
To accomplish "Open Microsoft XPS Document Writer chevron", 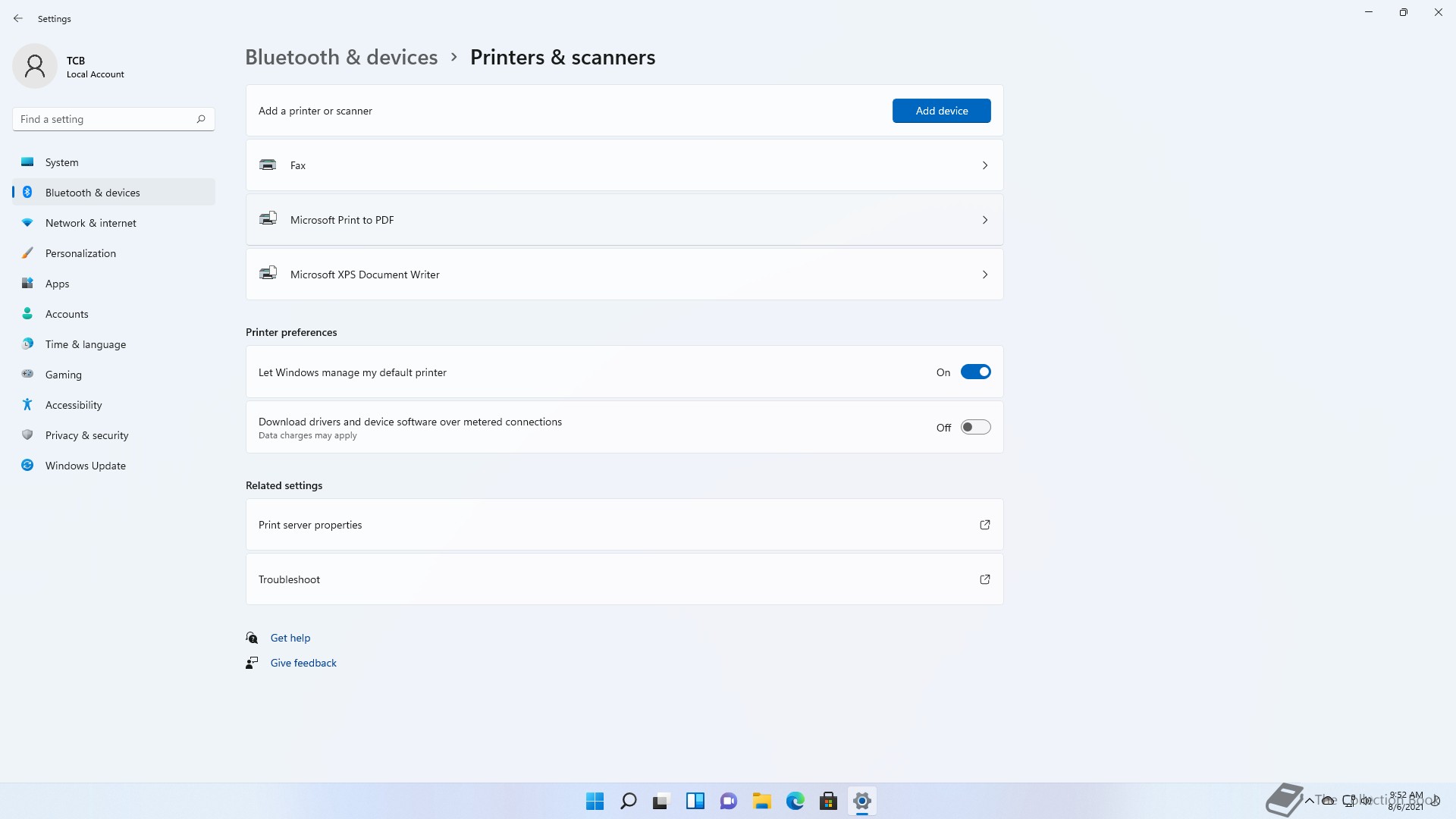I will click(985, 275).
